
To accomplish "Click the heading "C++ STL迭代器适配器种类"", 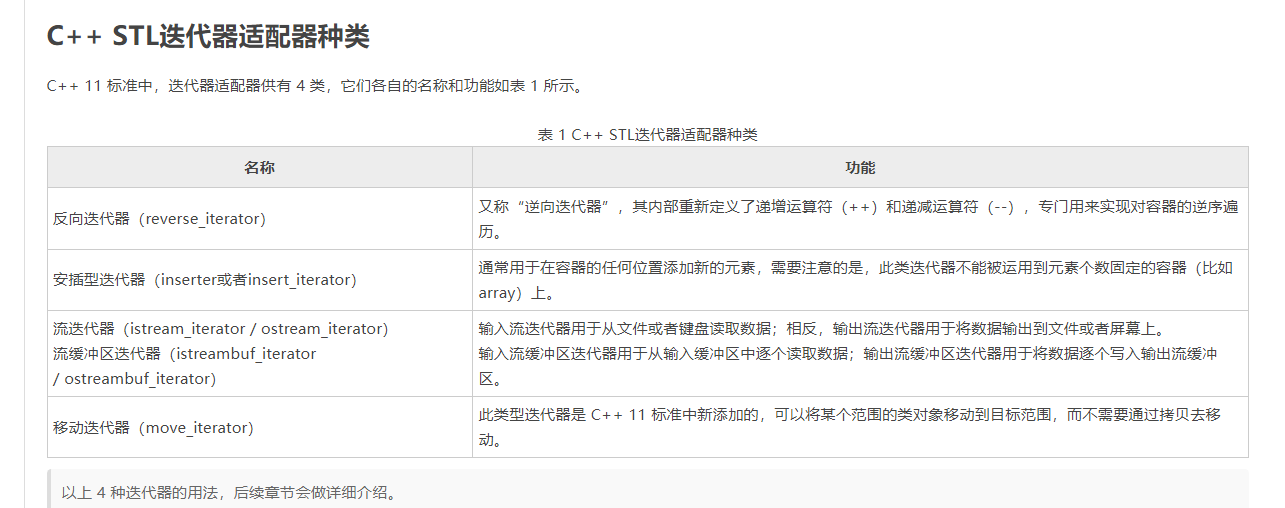I will click(x=208, y=37).
